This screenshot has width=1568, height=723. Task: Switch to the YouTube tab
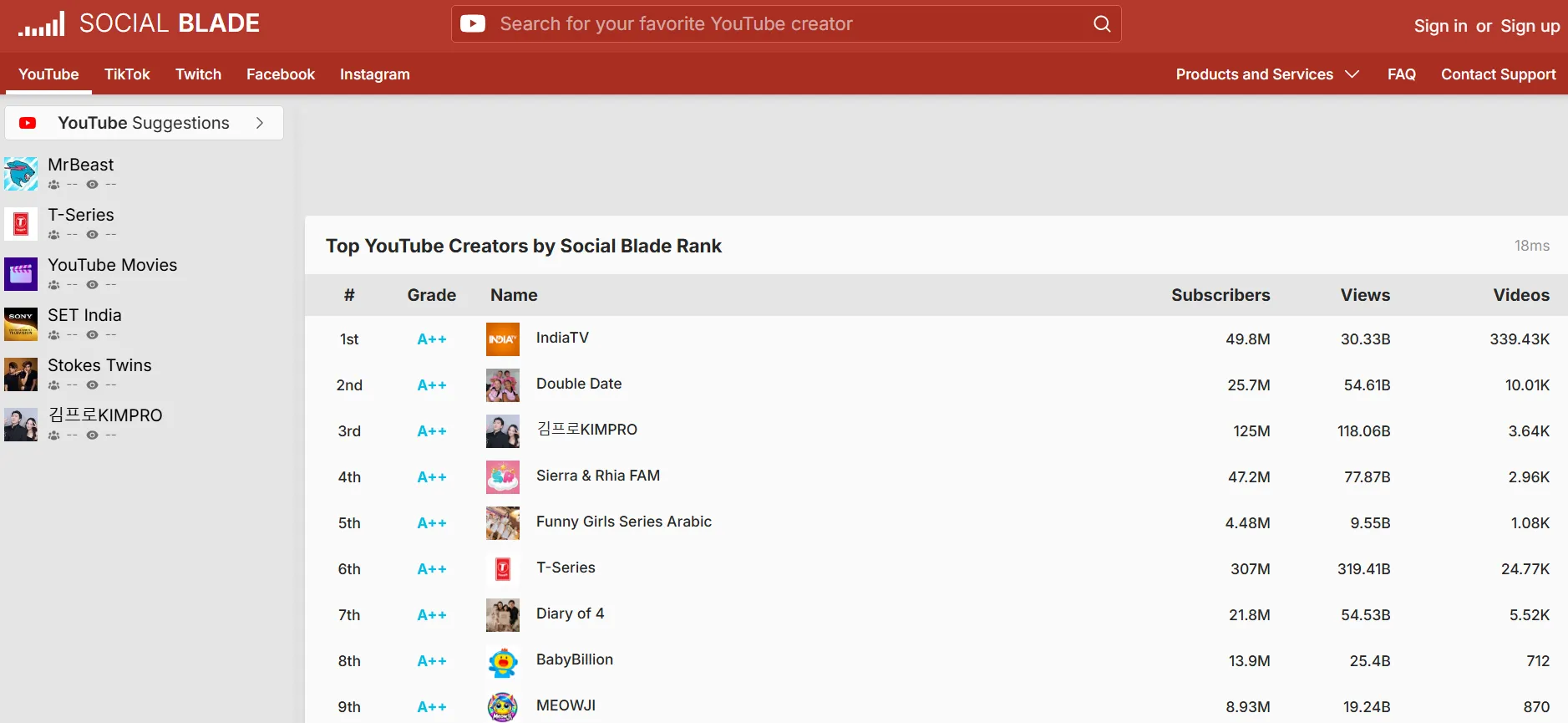(48, 74)
